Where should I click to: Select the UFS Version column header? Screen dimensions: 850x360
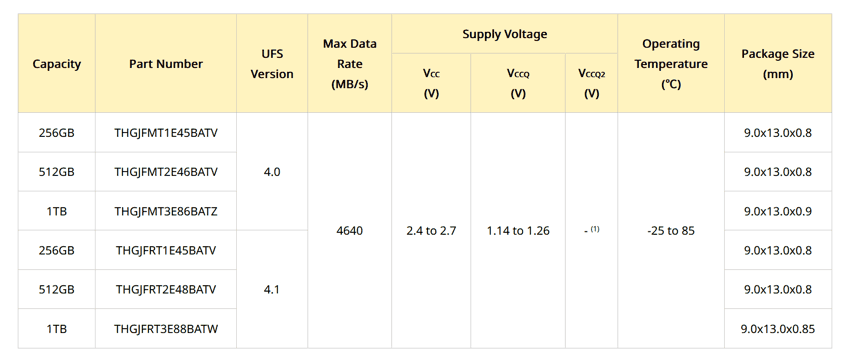pos(272,64)
